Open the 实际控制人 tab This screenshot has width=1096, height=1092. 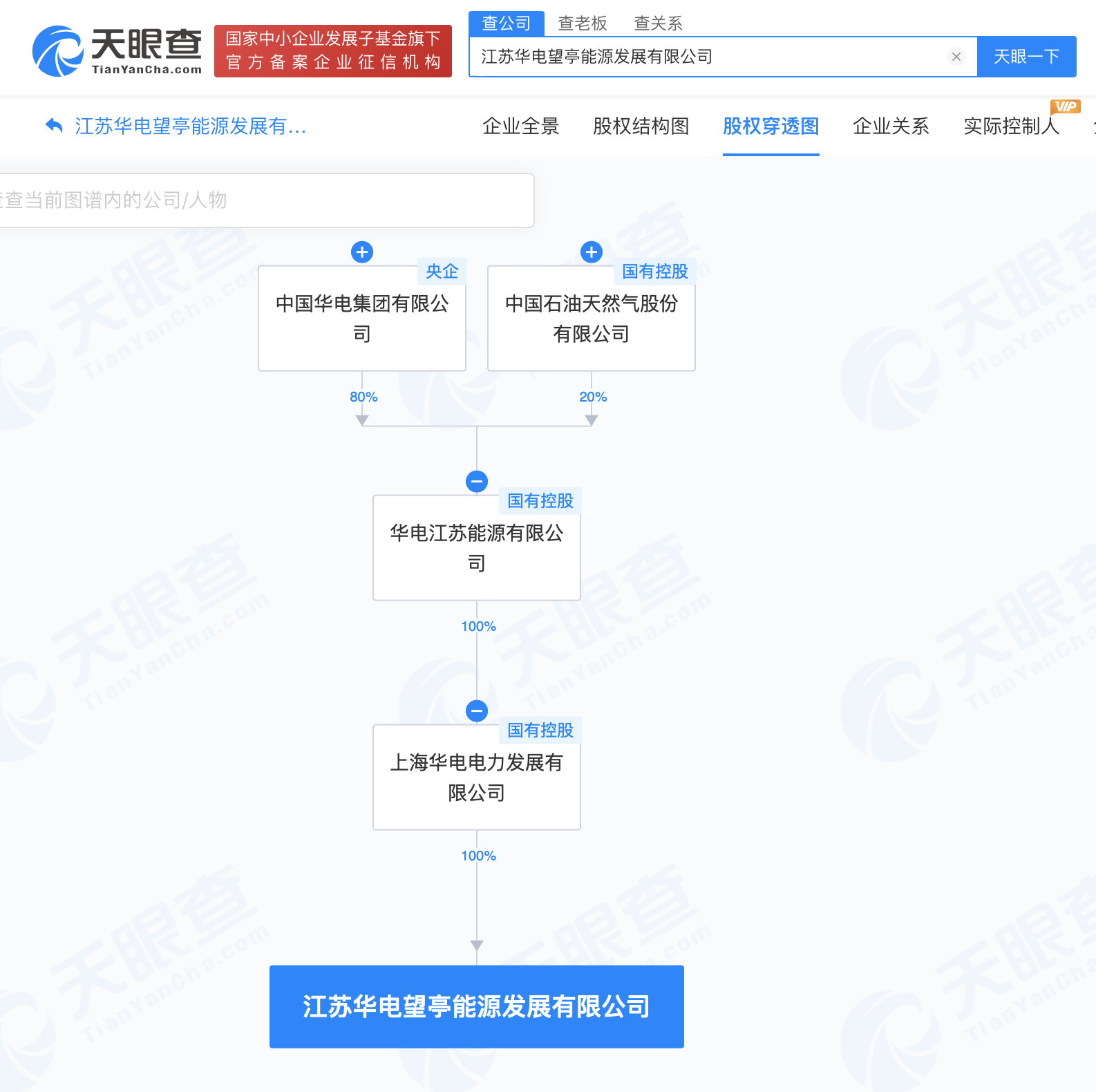pos(1012,126)
